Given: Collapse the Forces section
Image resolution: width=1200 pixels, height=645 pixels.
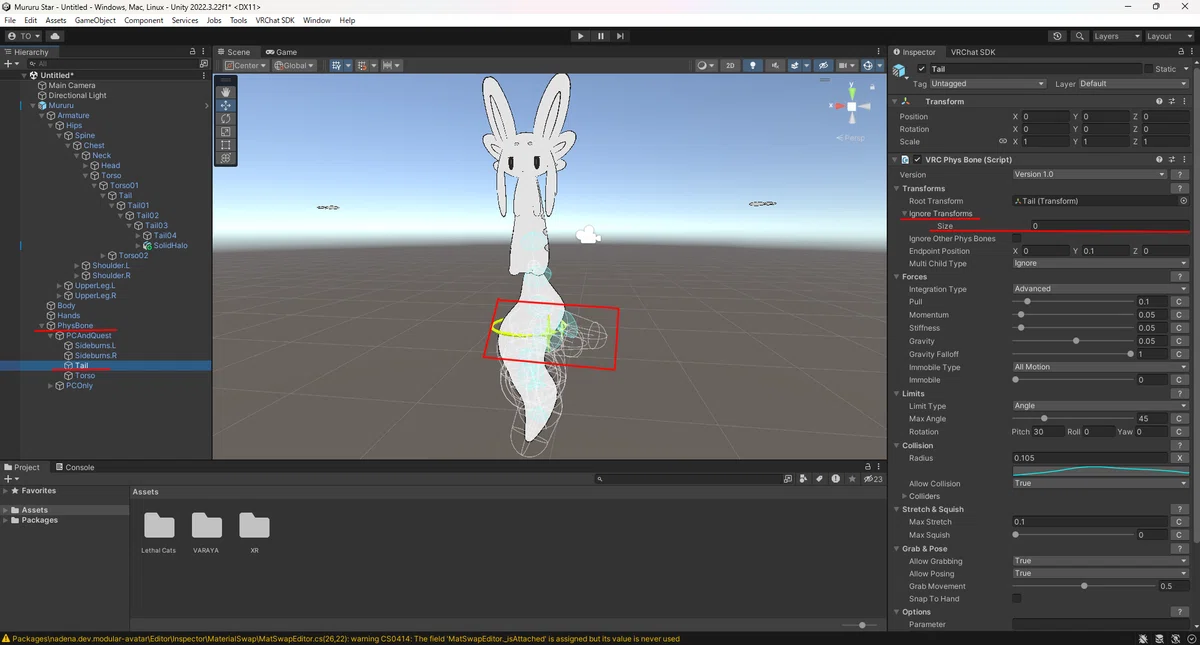Looking at the screenshot, I should [x=895, y=277].
